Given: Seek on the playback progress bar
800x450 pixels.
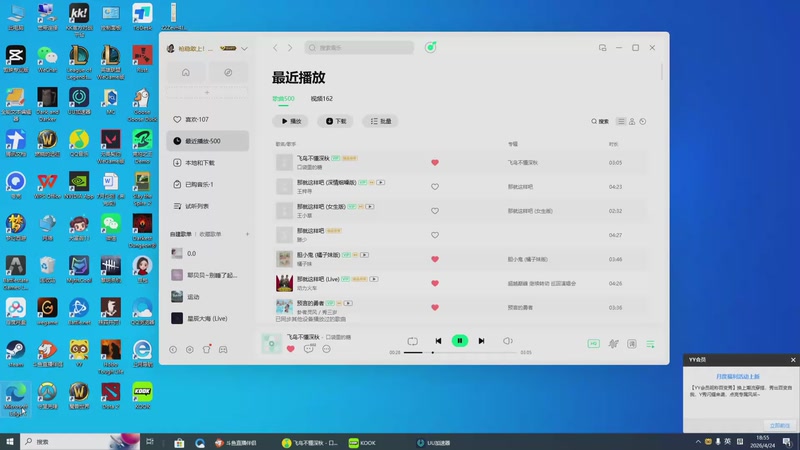Looking at the screenshot, I should tap(460, 353).
